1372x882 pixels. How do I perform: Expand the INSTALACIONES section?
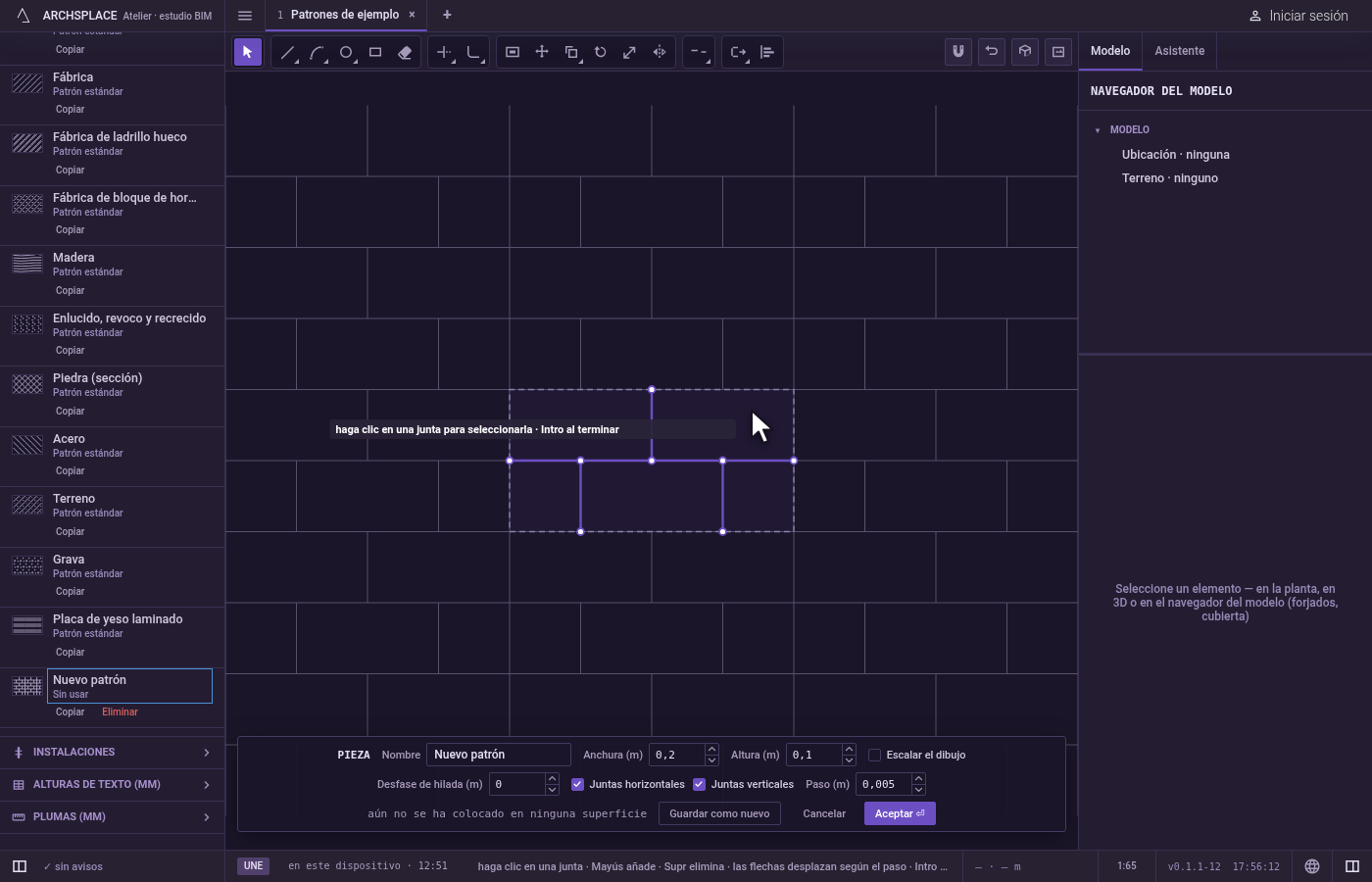pyautogui.click(x=113, y=753)
